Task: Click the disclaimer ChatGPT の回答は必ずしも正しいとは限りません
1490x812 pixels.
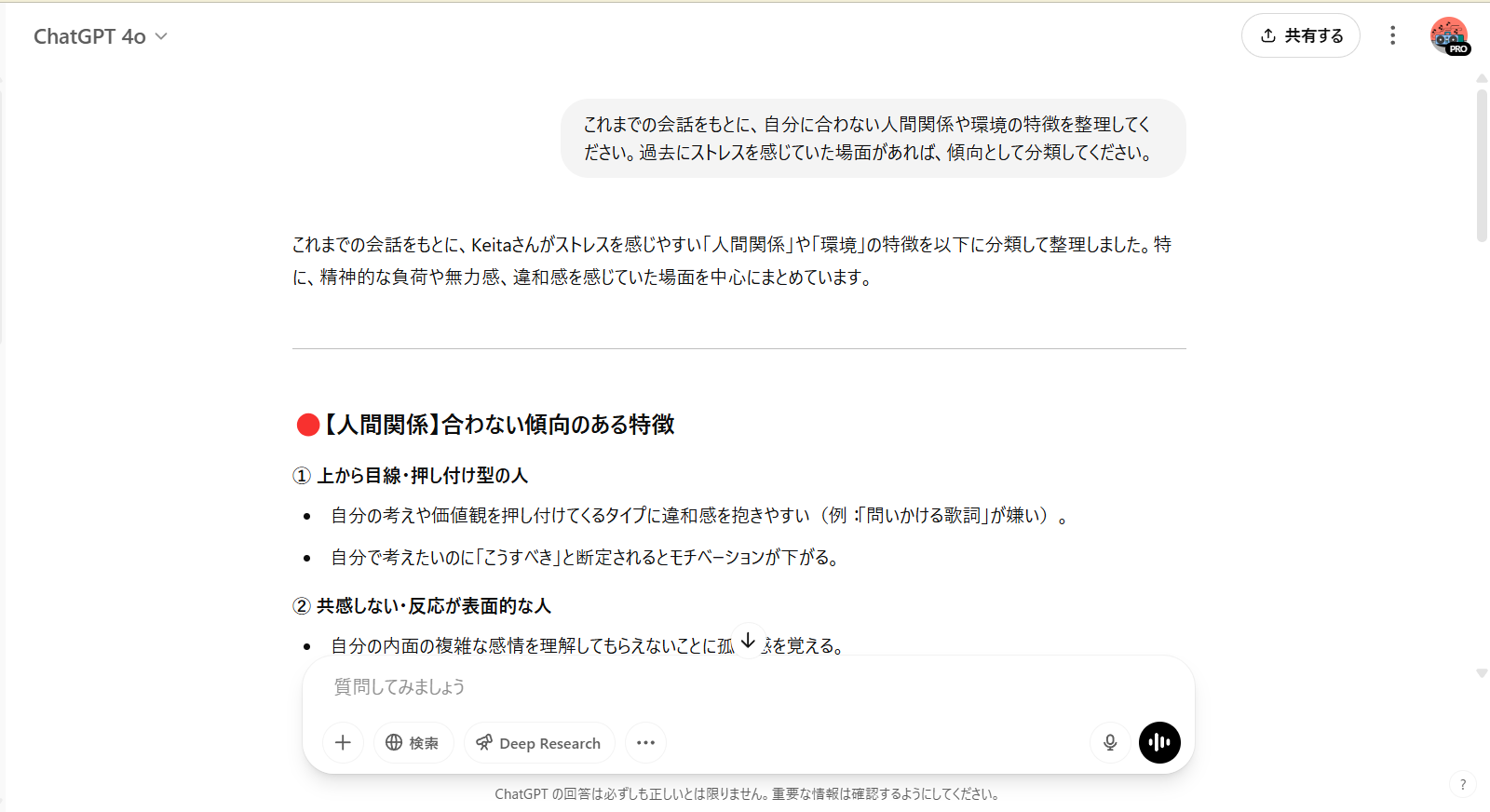Action: (x=748, y=794)
